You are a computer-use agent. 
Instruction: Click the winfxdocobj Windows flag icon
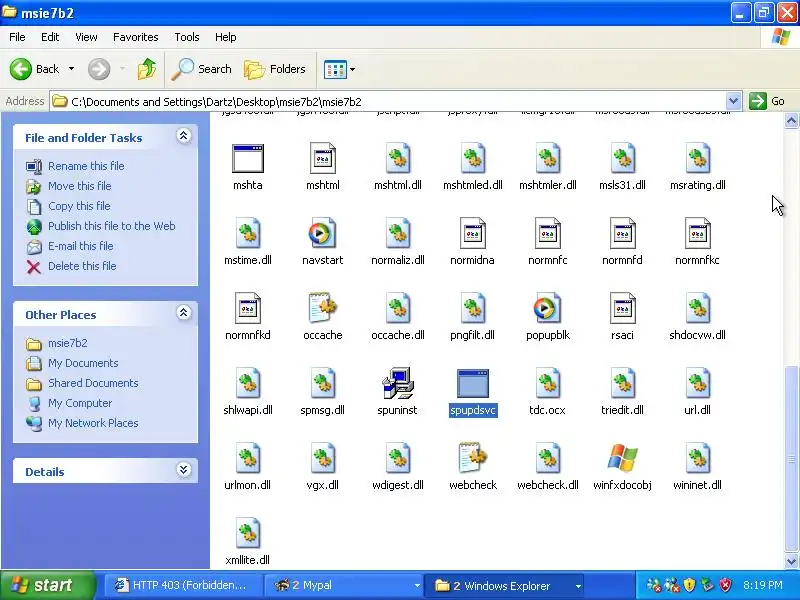pos(622,458)
